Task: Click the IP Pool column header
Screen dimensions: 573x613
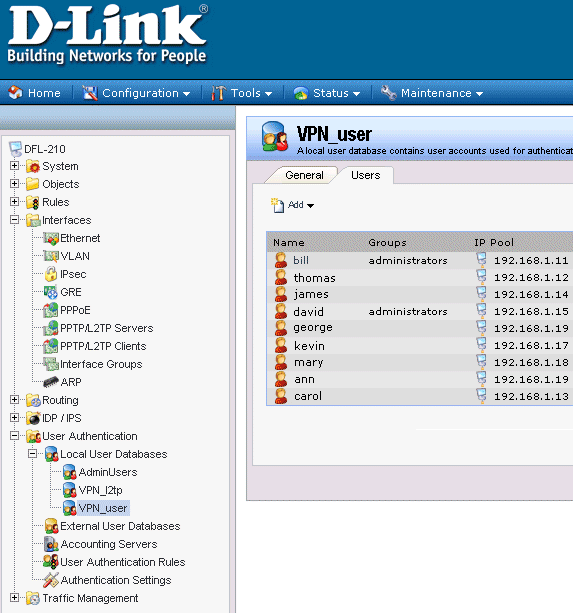Action: point(494,243)
